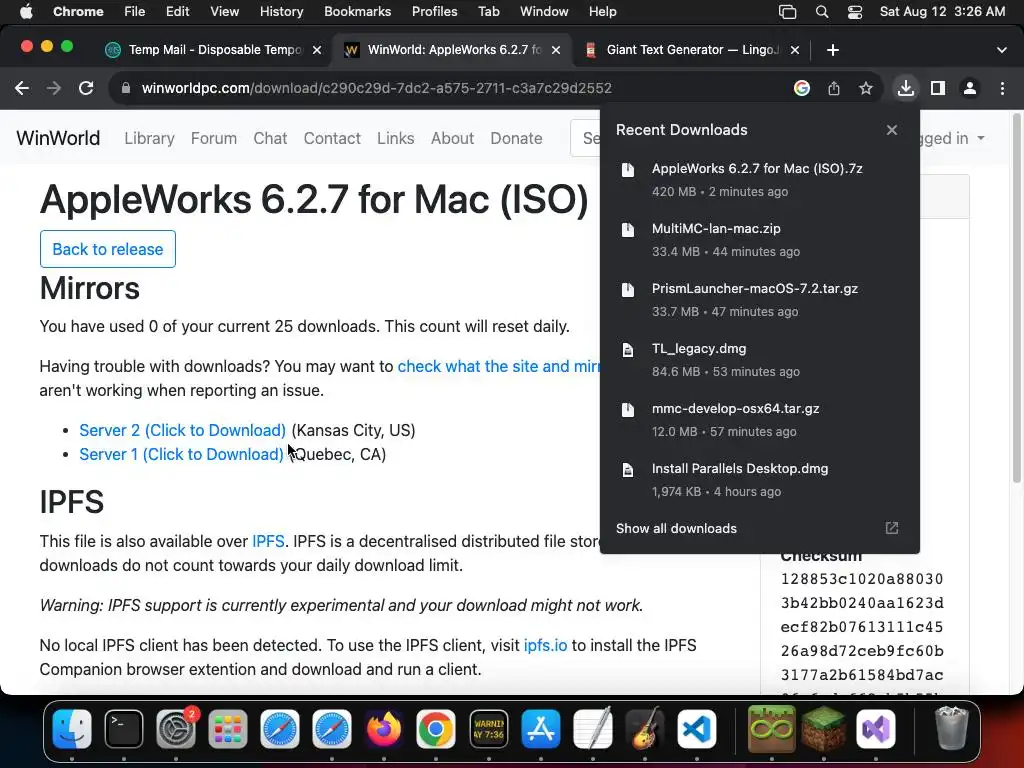Open the File menu

point(135,12)
